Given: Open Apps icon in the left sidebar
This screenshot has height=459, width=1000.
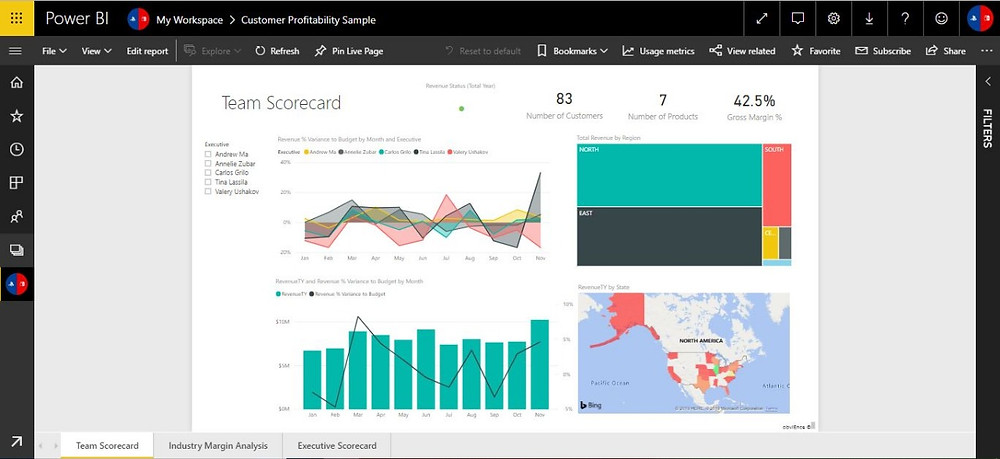Looking at the screenshot, I should 17,183.
